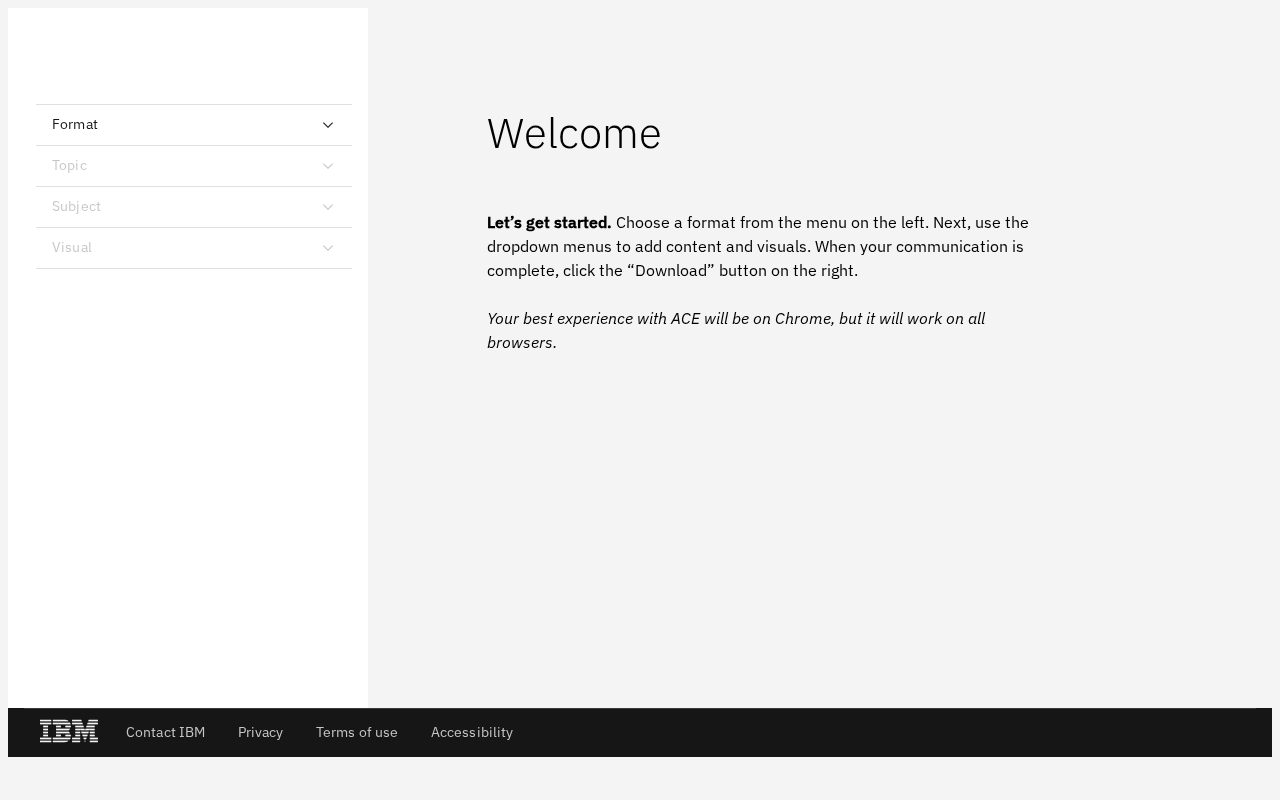Expand the Topic accordion section

tap(194, 166)
